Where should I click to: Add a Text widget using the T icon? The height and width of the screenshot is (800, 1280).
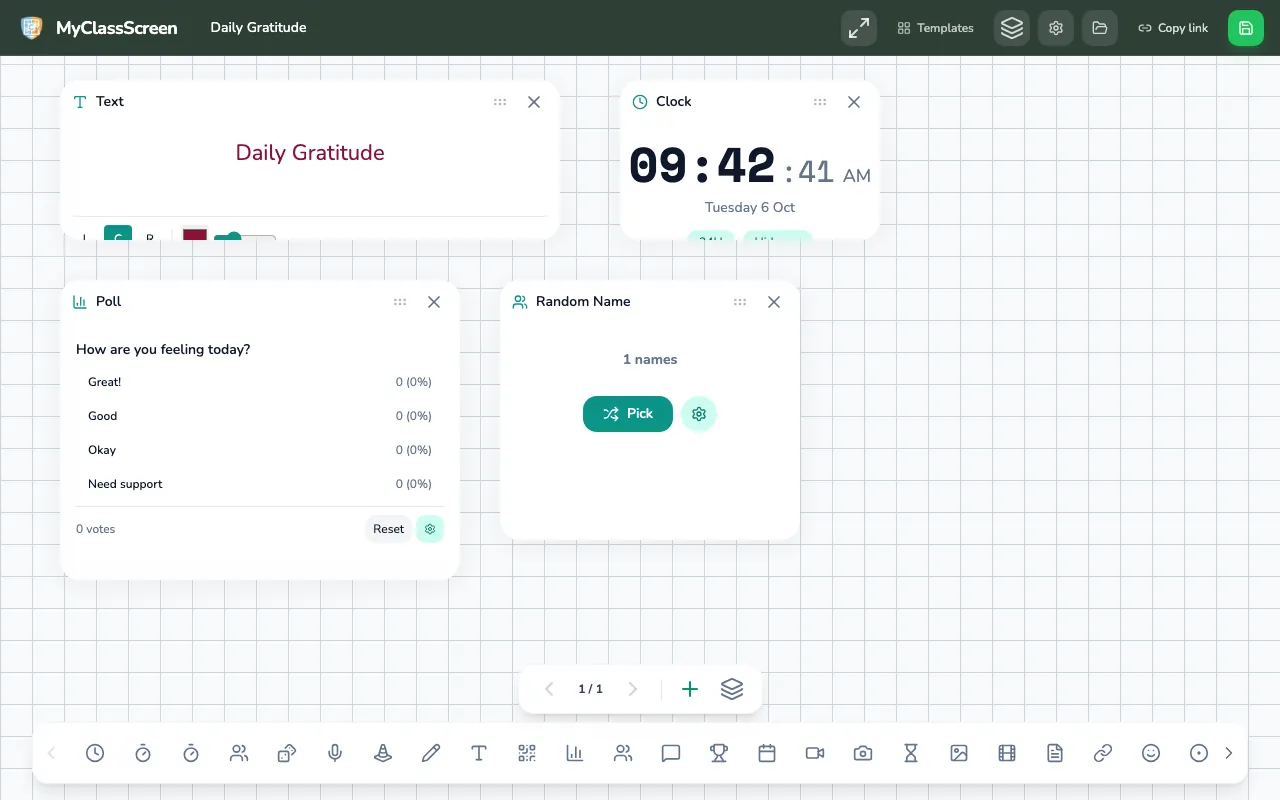479,753
